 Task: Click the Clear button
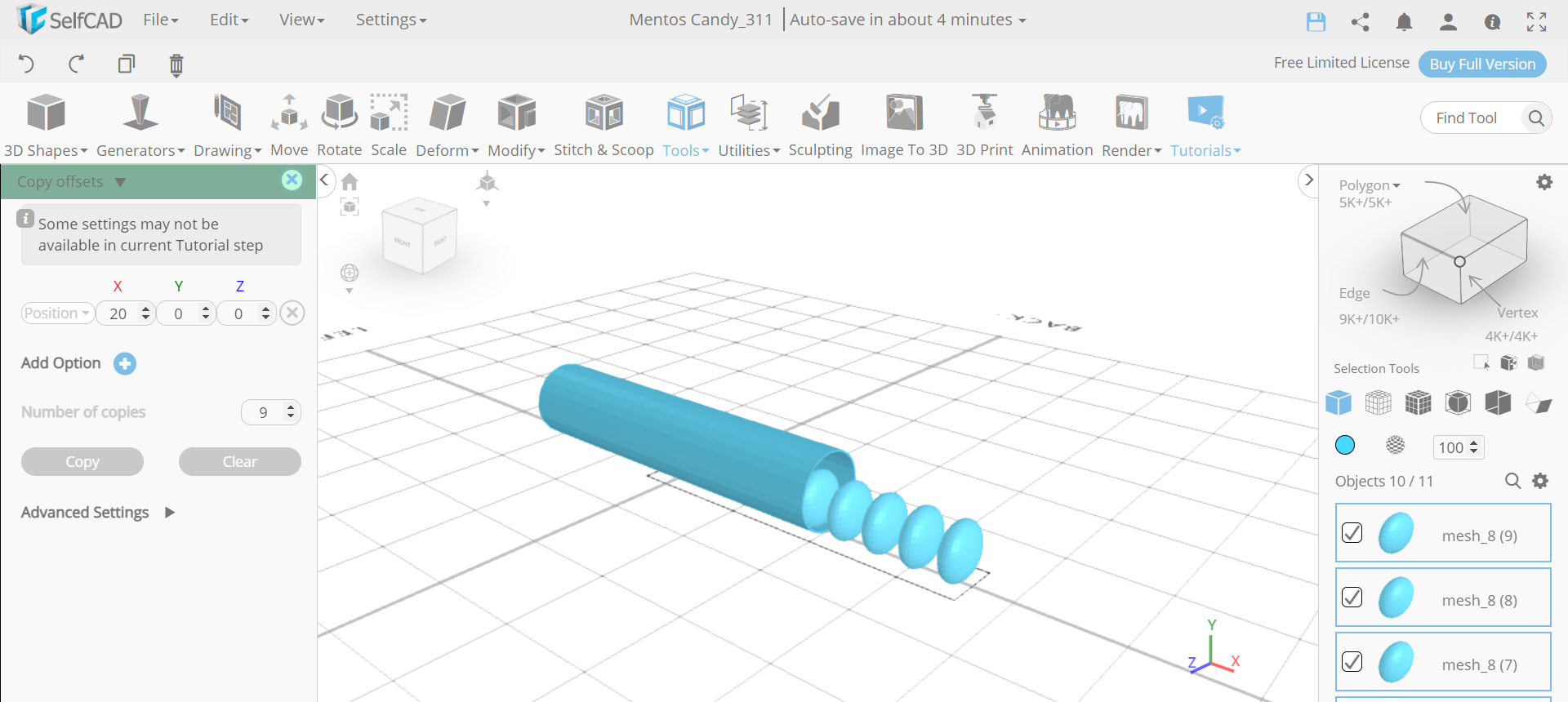pyautogui.click(x=240, y=461)
